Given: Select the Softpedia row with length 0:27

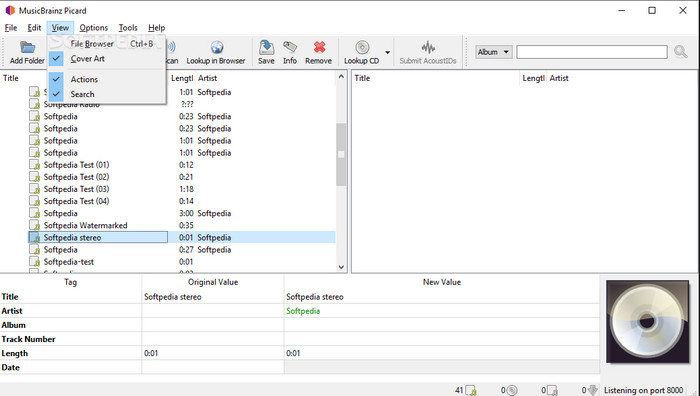Looking at the screenshot, I should (182, 250).
